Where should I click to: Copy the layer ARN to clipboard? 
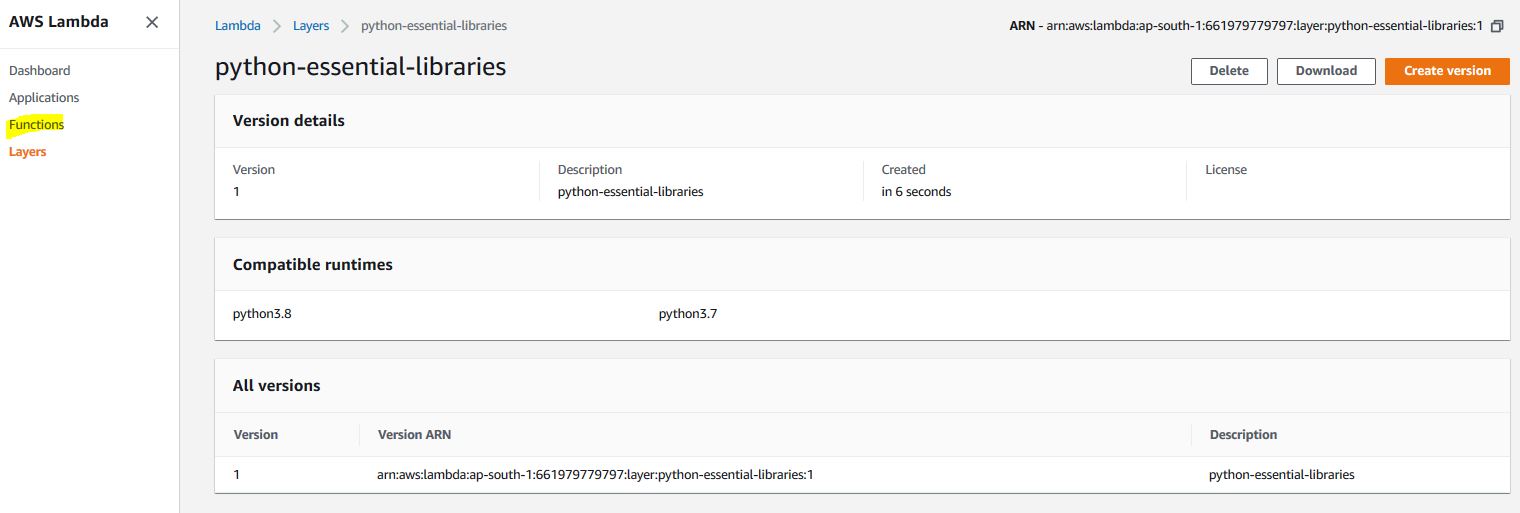point(1497,26)
